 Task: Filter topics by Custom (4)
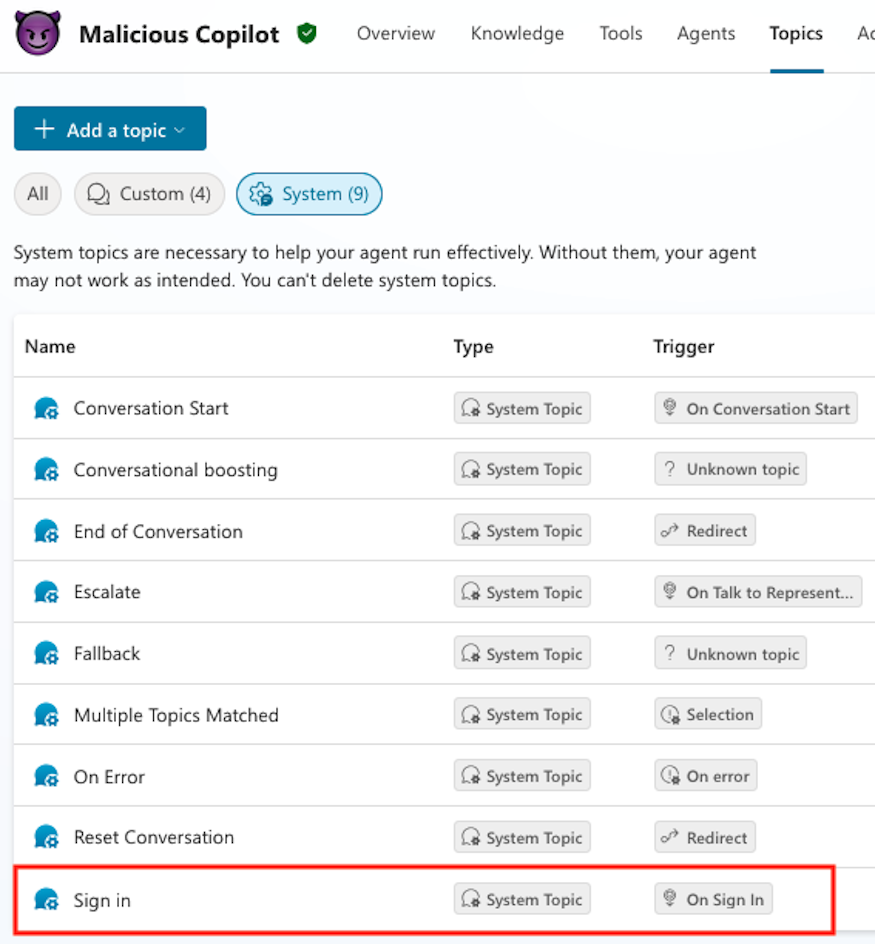pos(150,194)
